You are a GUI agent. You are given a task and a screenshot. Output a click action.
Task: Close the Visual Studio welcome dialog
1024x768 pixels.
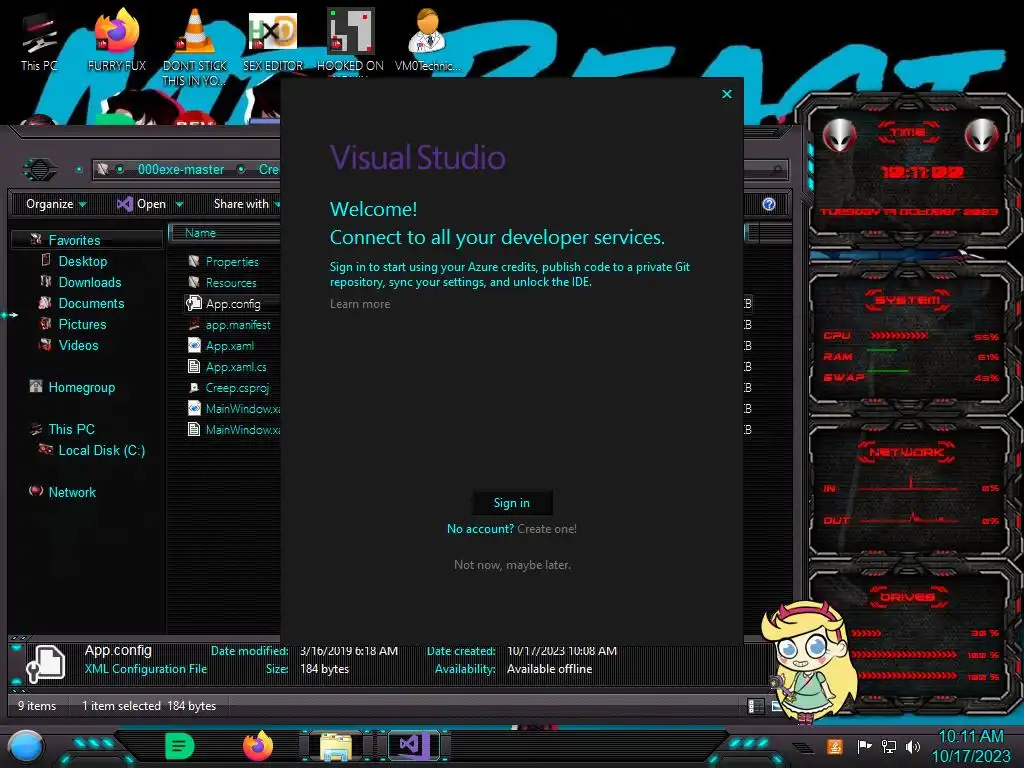(x=727, y=94)
